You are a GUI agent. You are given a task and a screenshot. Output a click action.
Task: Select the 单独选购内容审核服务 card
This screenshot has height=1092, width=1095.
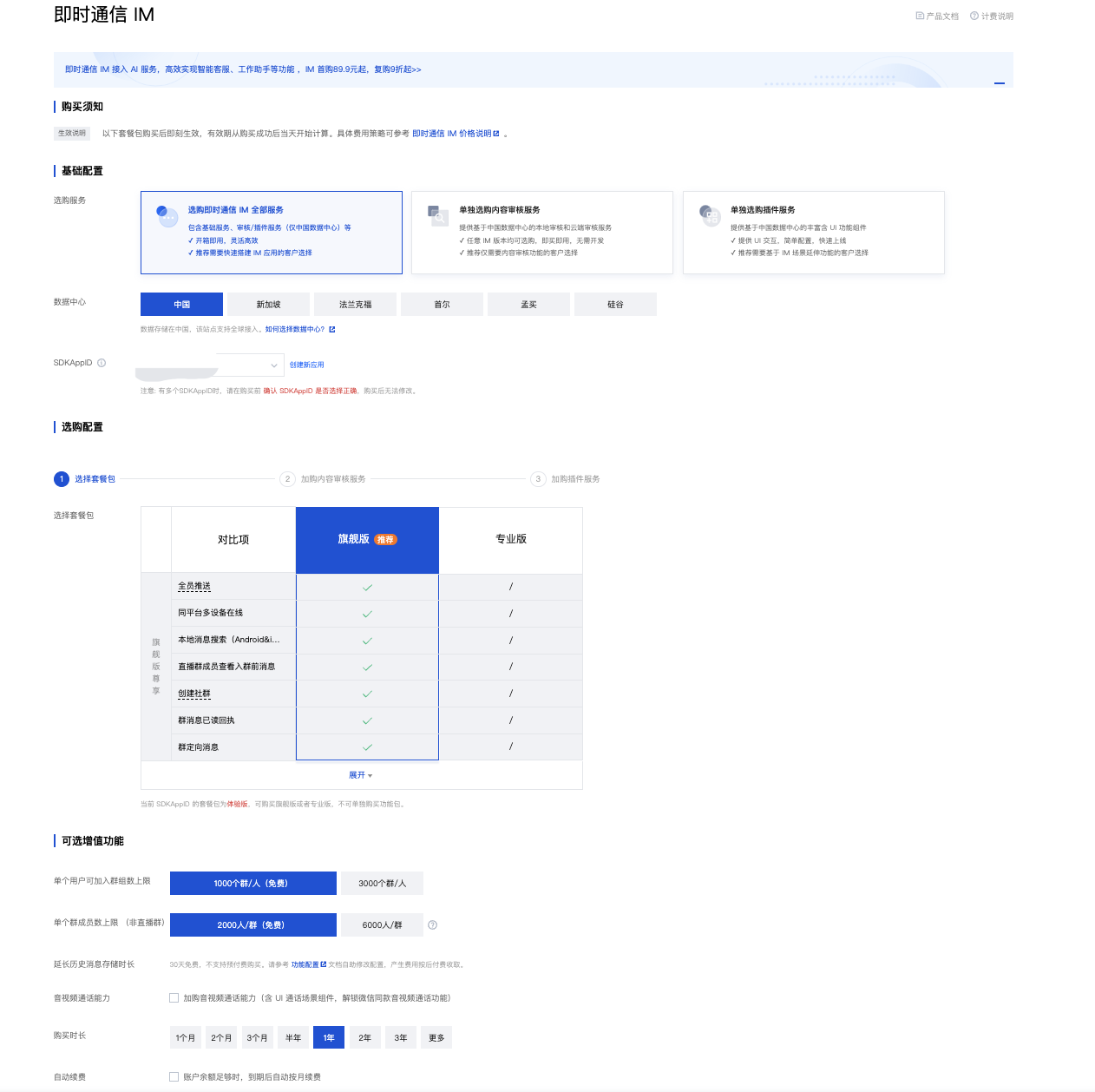pyautogui.click(x=542, y=233)
